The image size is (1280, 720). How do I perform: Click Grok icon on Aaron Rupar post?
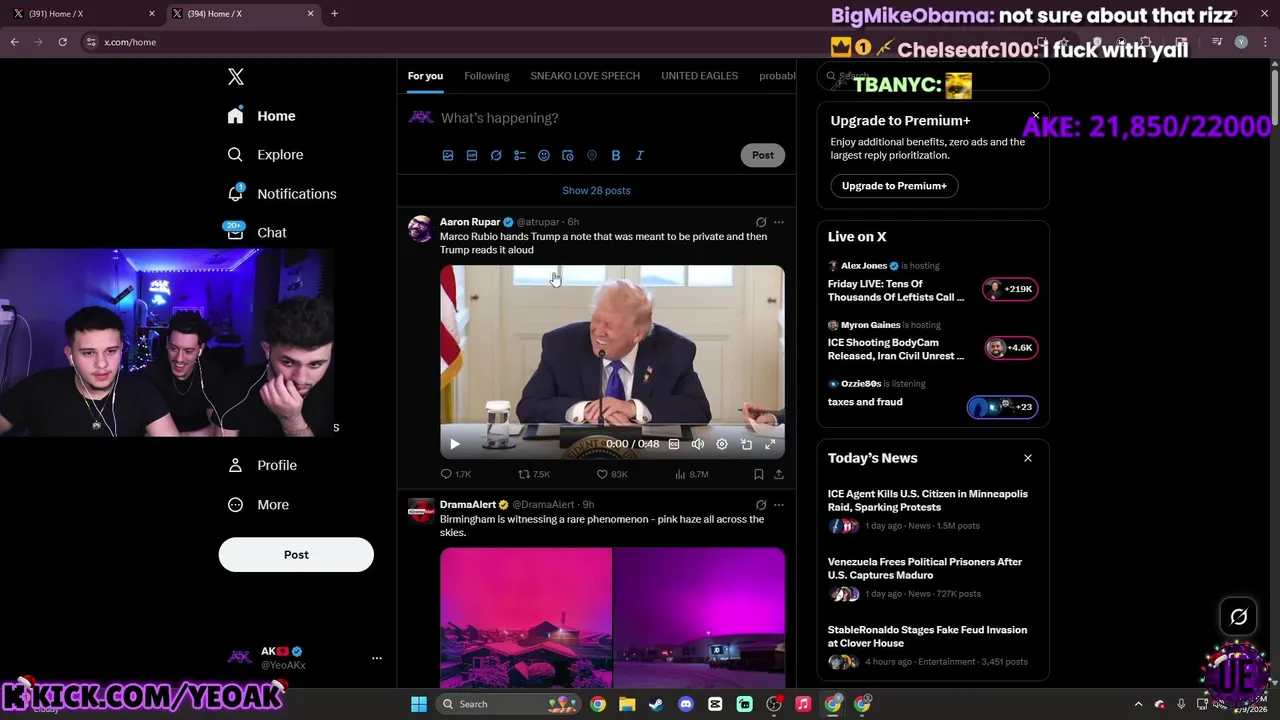pos(761,222)
